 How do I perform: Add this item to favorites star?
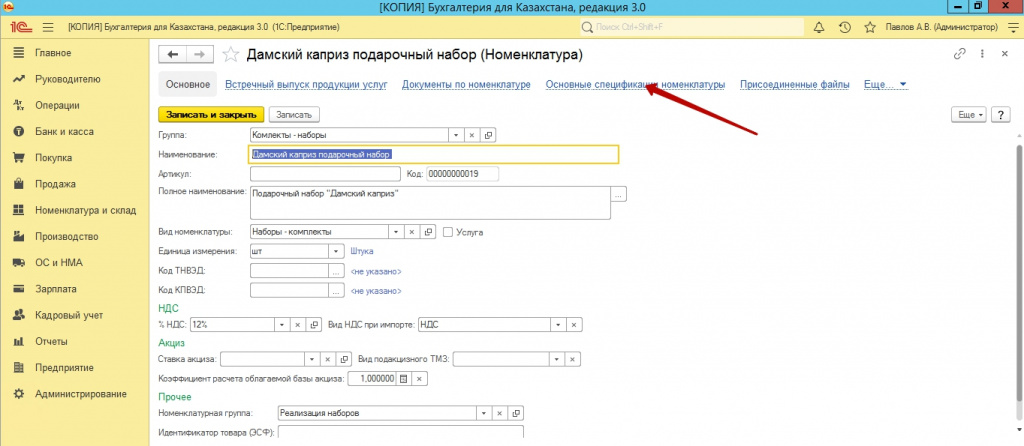pyautogui.click(x=231, y=55)
